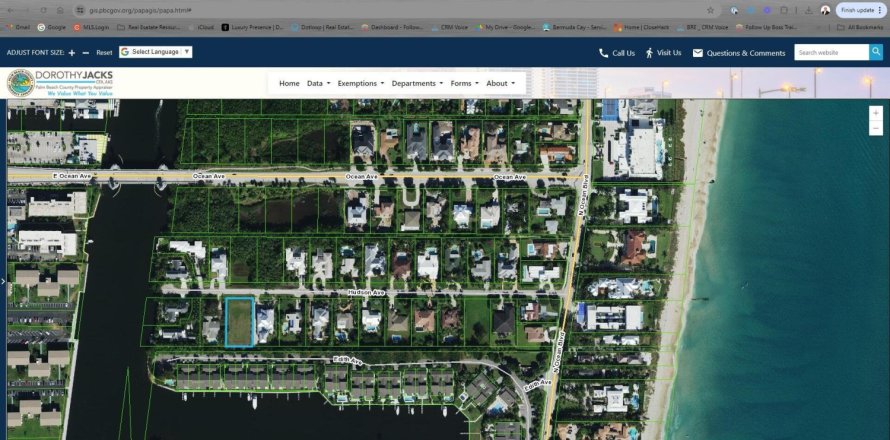Expand the Departments menu
Image resolution: width=890 pixels, height=440 pixels.
tap(418, 83)
